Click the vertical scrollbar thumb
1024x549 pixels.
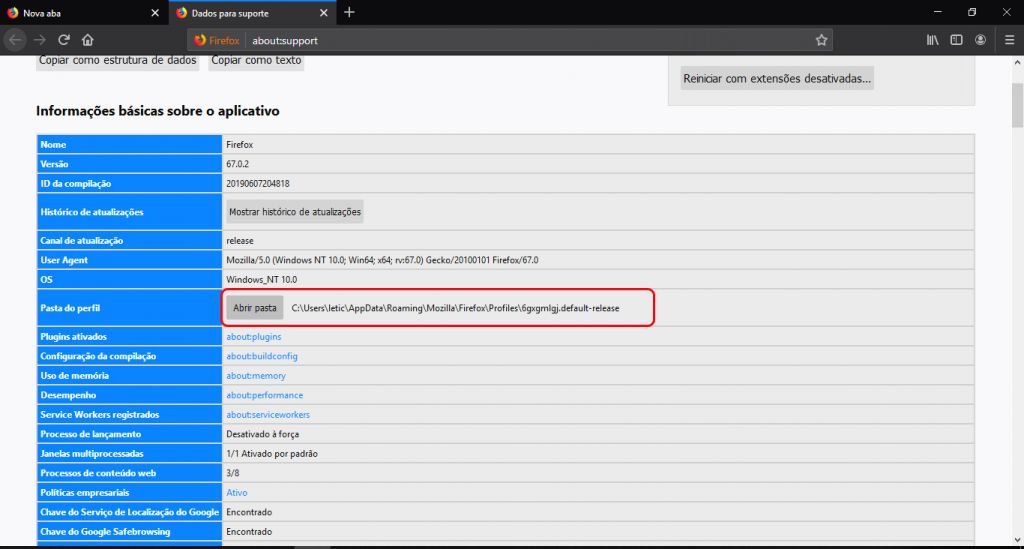pyautogui.click(x=1017, y=106)
